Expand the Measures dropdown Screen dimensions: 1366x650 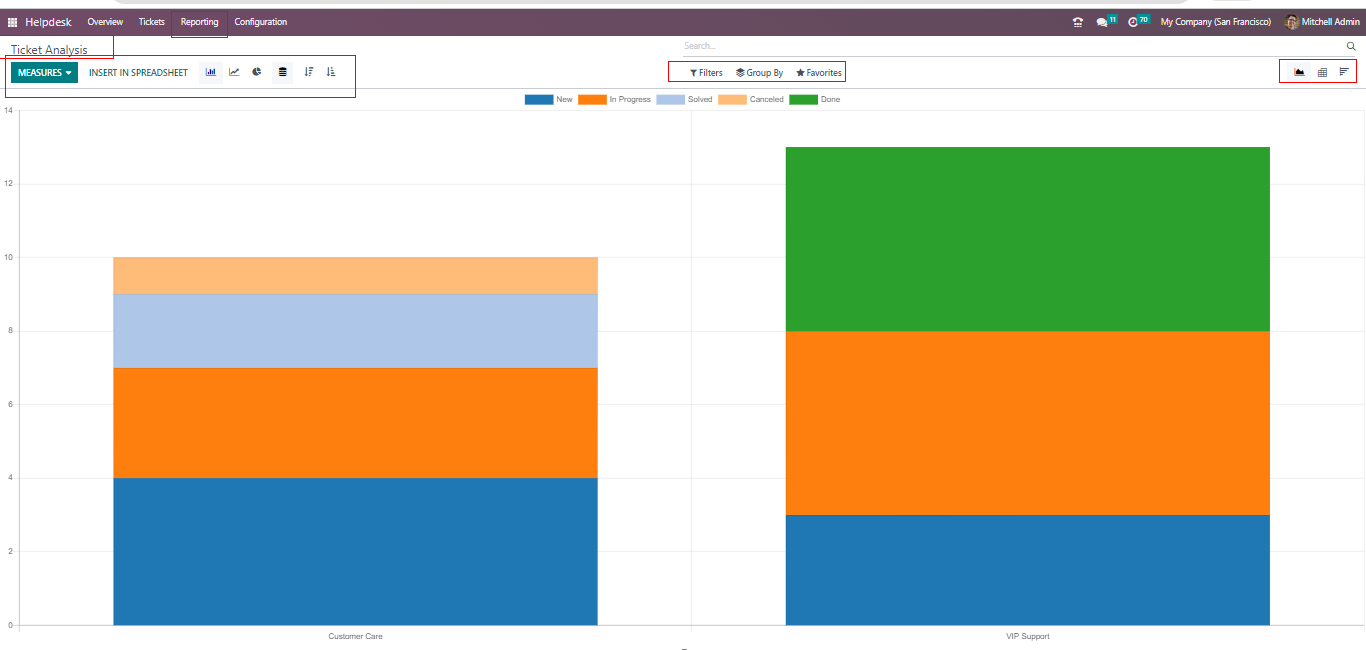pos(44,73)
